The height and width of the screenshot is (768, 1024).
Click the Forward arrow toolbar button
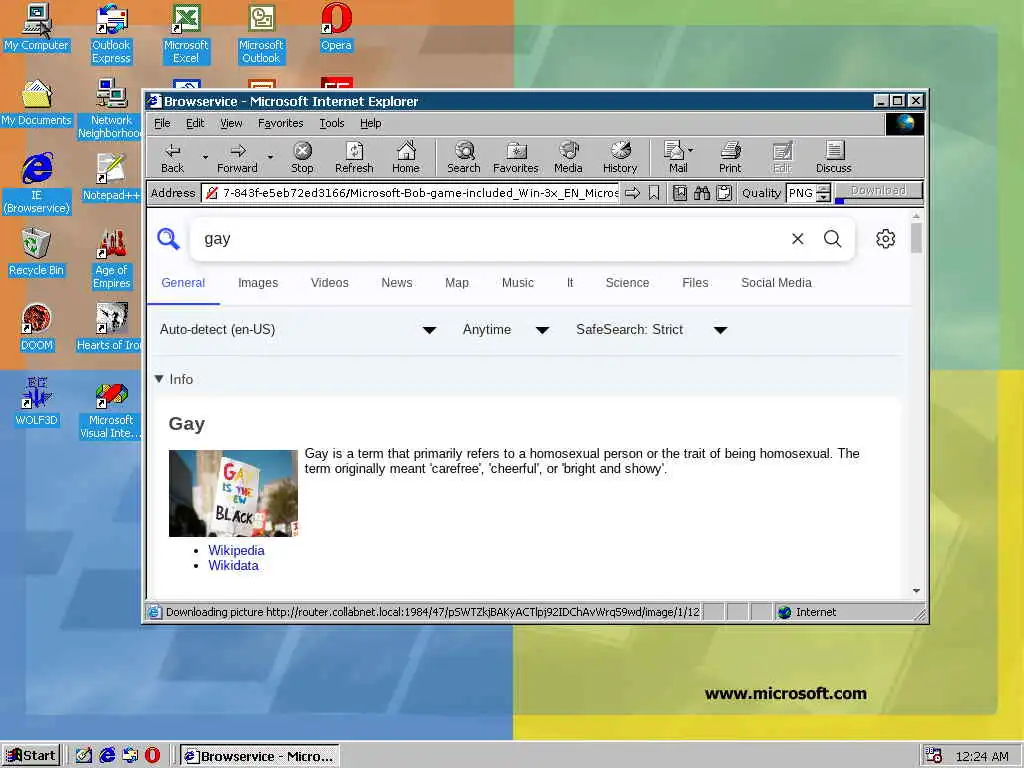237,157
